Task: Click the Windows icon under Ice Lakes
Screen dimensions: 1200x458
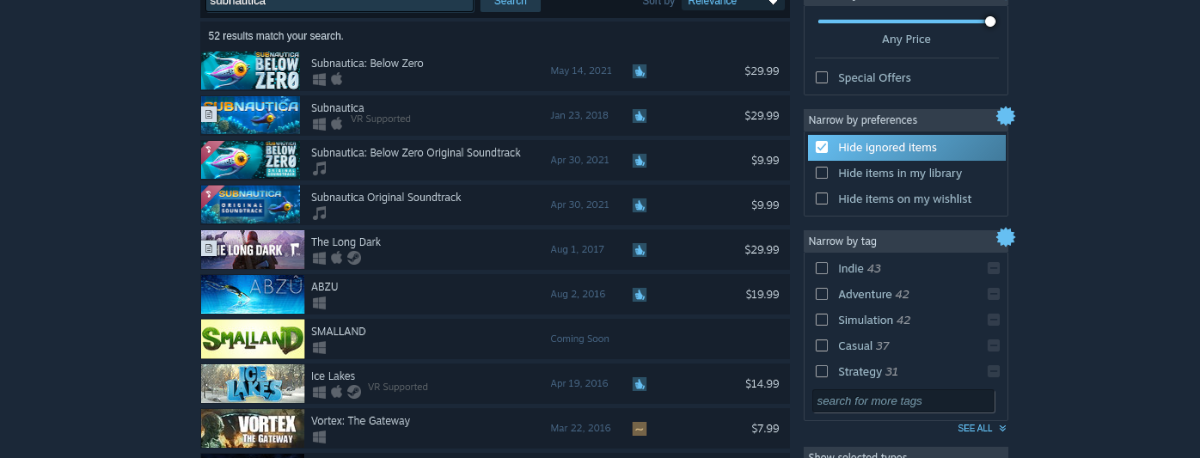Action: click(319, 392)
